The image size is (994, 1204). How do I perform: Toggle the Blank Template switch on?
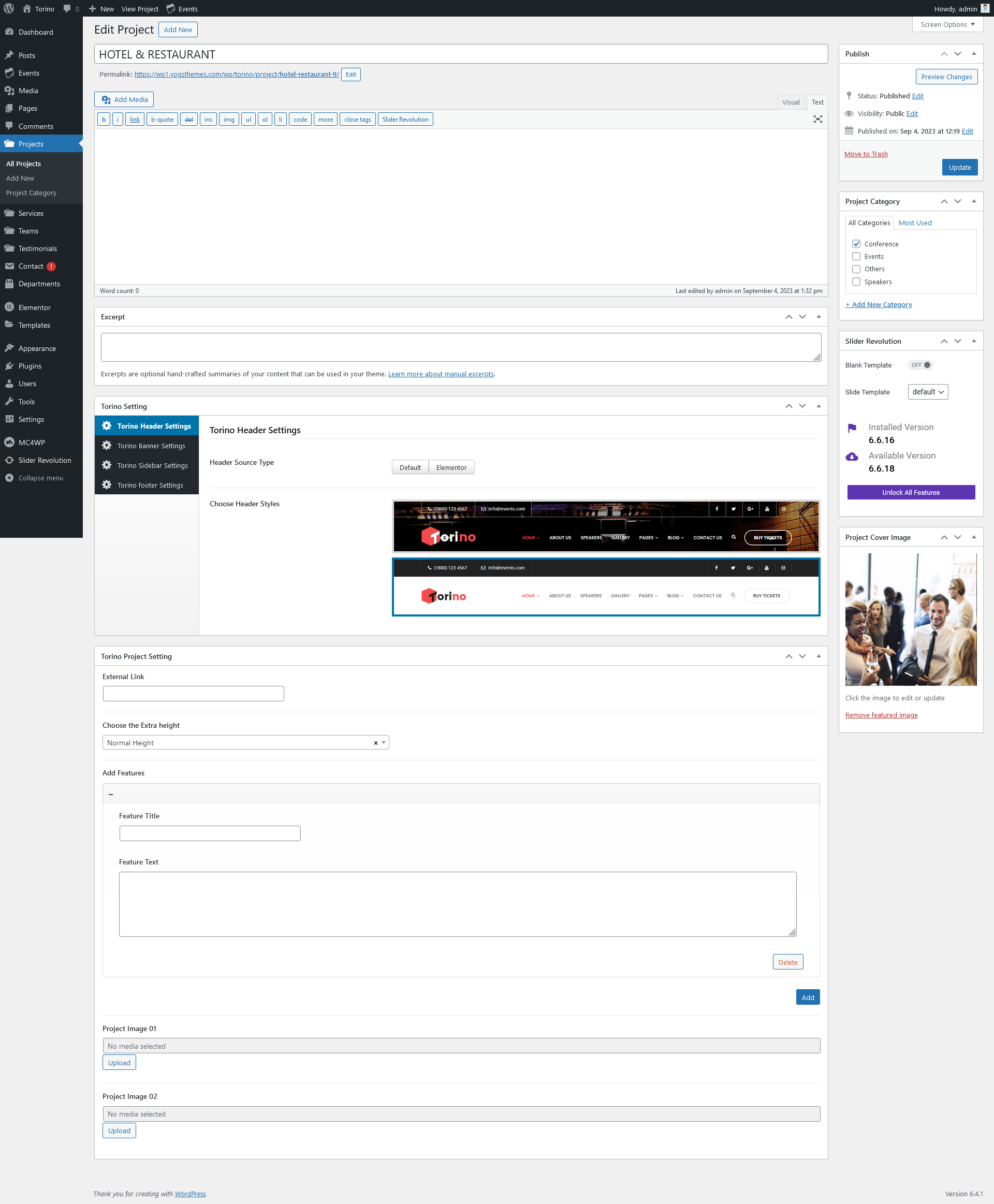(x=920, y=365)
